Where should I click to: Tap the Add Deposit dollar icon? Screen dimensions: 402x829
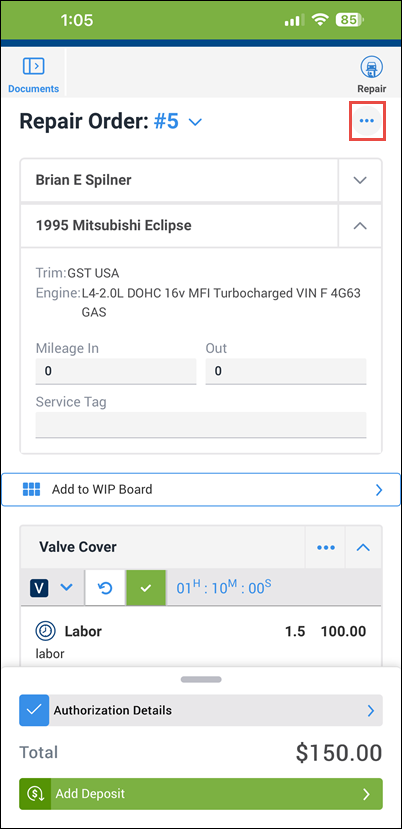click(35, 794)
